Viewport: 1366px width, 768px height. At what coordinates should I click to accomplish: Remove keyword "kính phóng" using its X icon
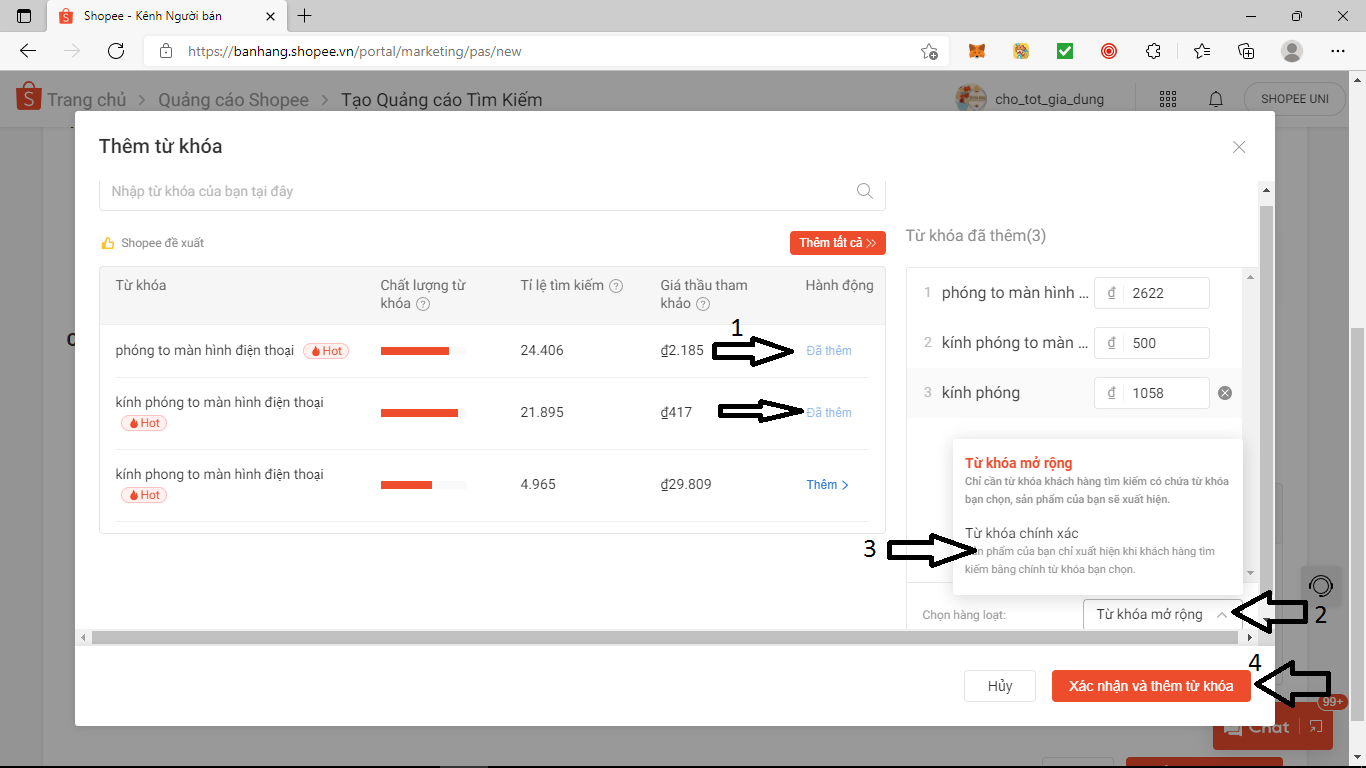(x=1225, y=392)
